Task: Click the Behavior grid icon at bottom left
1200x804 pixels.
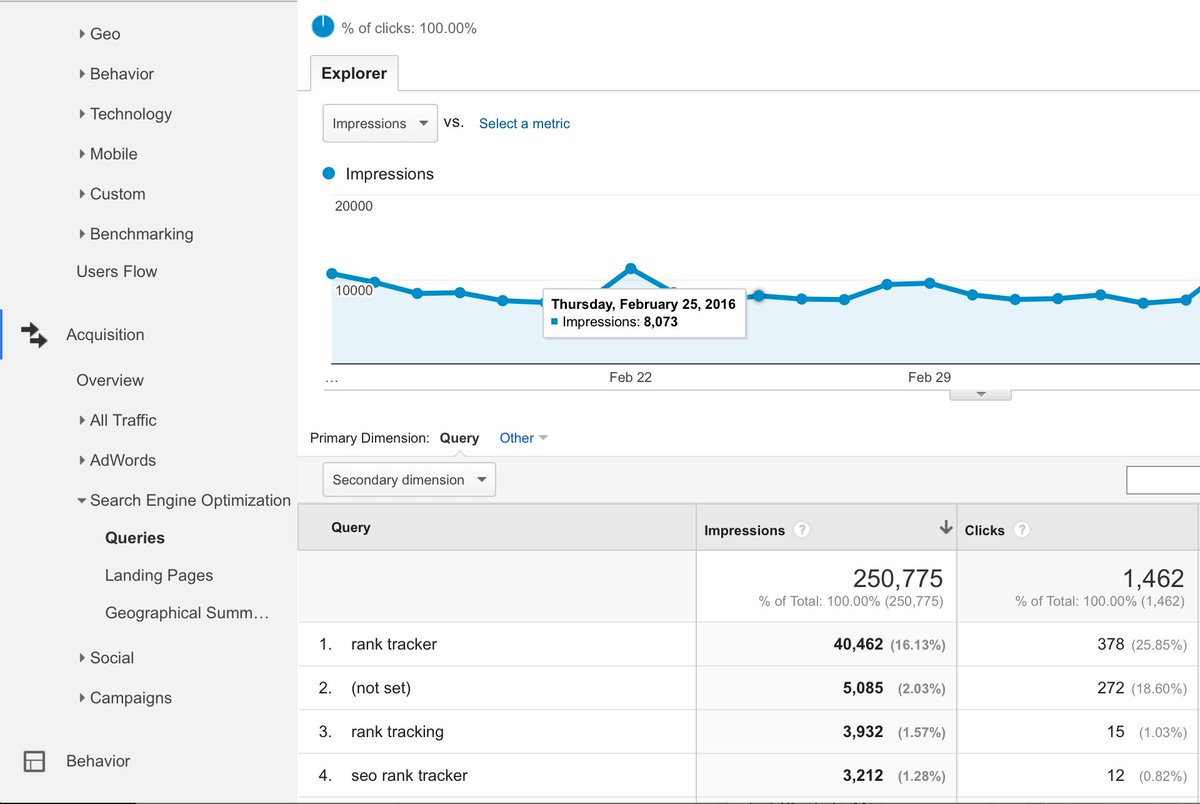Action: [x=34, y=761]
